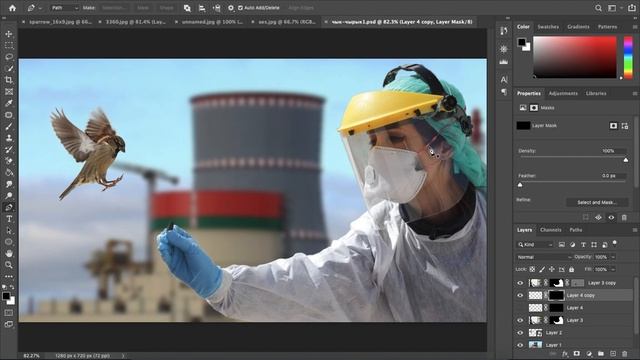Hide Layer 1 visibility eye
Image resolution: width=640 pixels, height=360 pixels.
point(520,345)
